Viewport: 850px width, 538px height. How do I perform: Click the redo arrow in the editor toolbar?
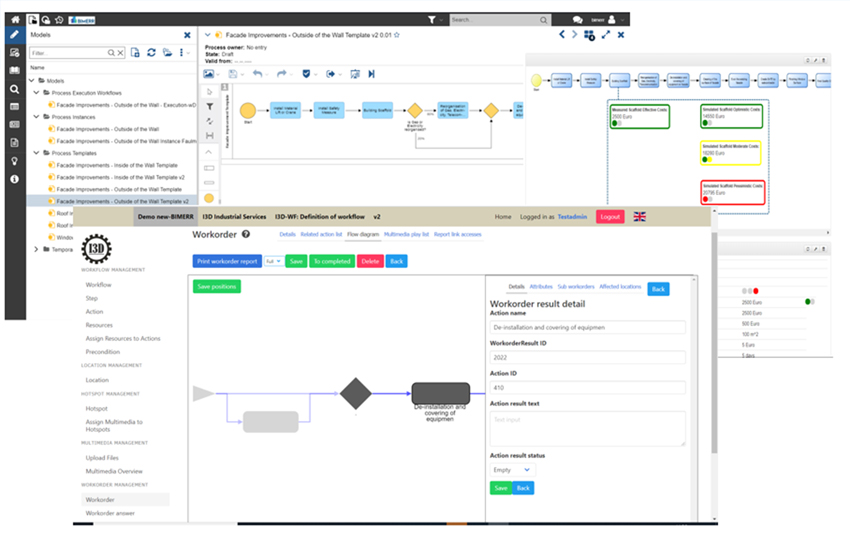[281, 74]
